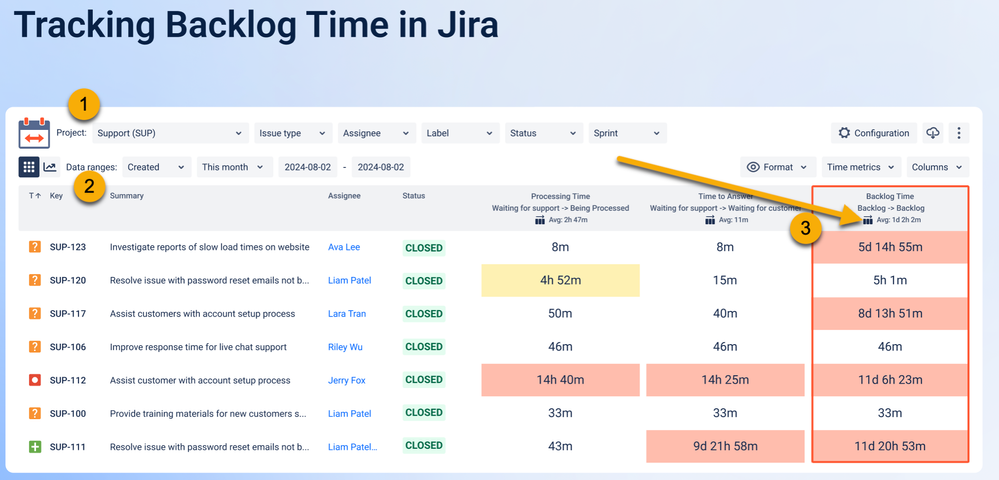Switch to chart view

50,167
